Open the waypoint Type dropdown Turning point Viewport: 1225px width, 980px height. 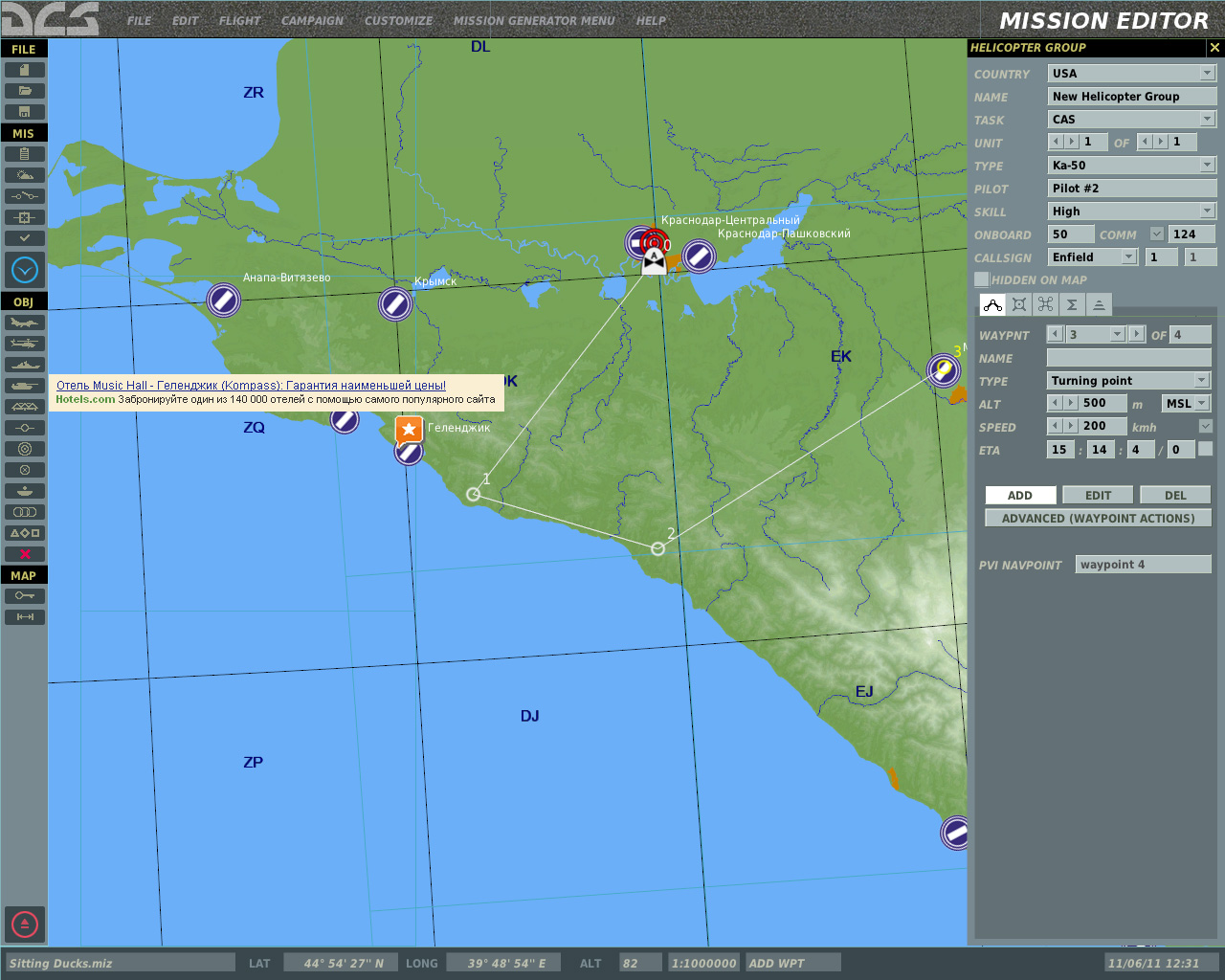click(1128, 381)
